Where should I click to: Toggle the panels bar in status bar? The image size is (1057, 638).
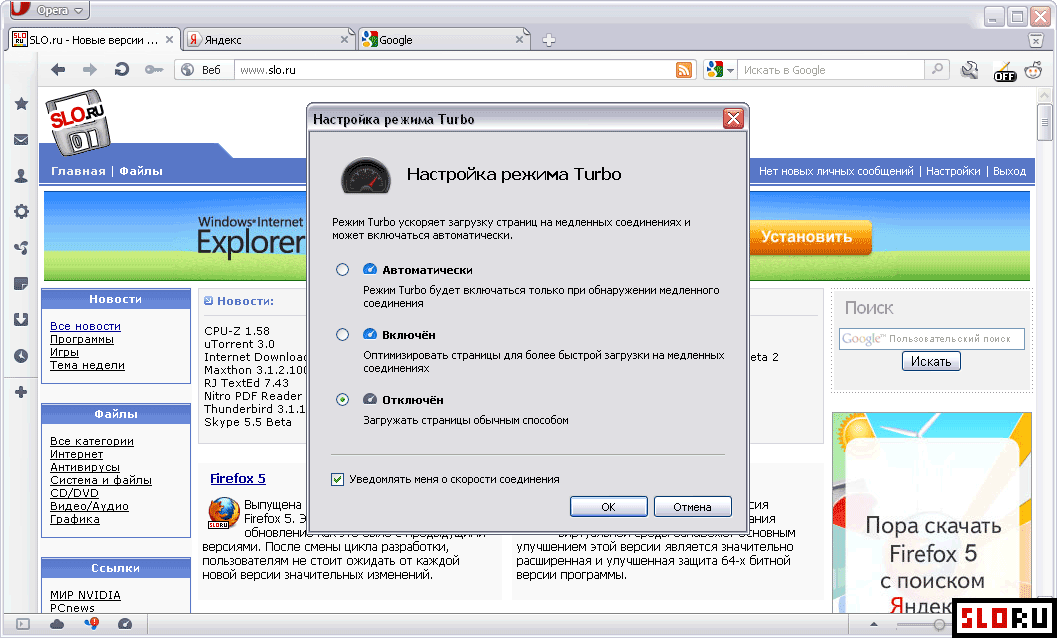pyautogui.click(x=23, y=625)
